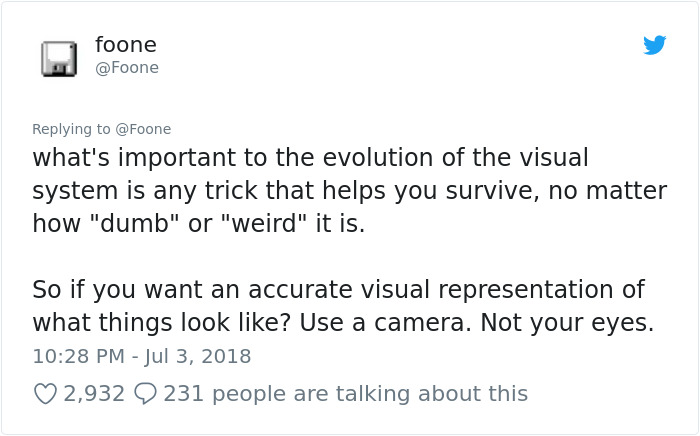Click the "10:28 PM" time text
700x436 pixels.
(x=79, y=356)
